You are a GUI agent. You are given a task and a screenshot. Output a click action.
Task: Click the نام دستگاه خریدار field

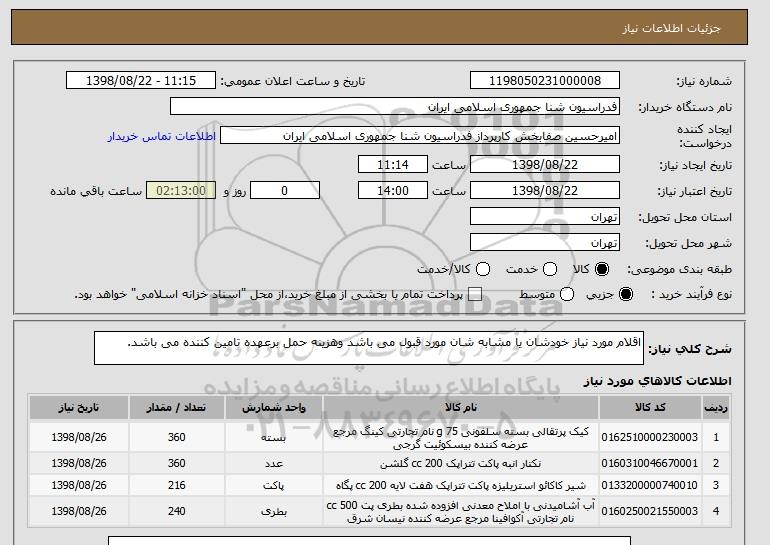(395, 107)
